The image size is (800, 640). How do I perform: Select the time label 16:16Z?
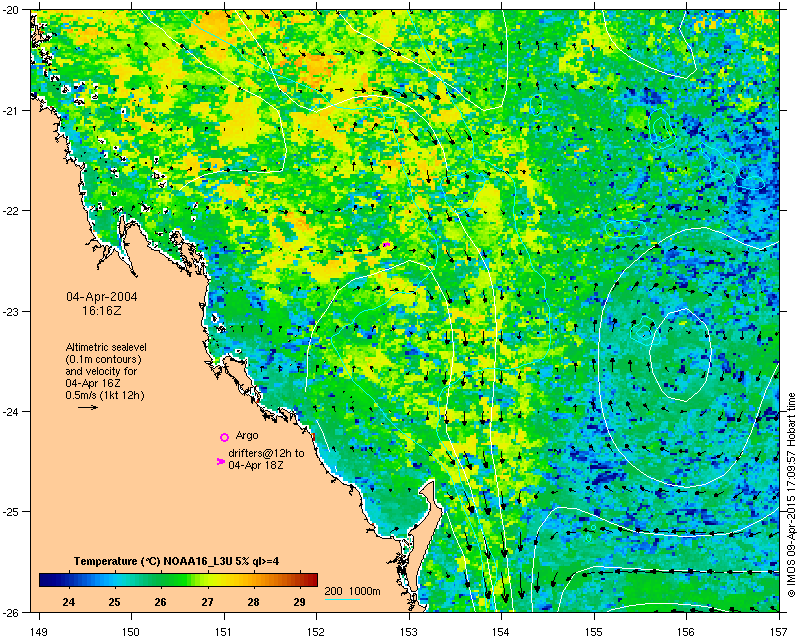click(x=102, y=310)
